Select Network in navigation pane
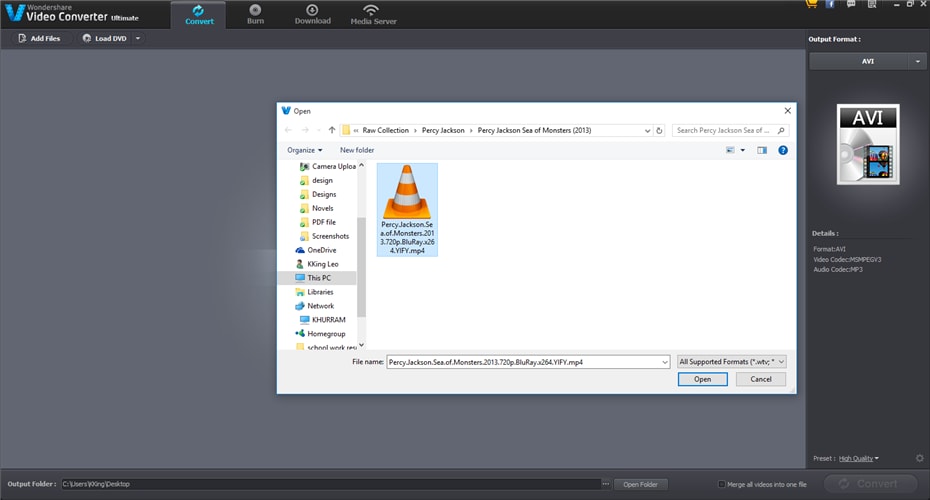This screenshot has width=930, height=500. [314, 306]
